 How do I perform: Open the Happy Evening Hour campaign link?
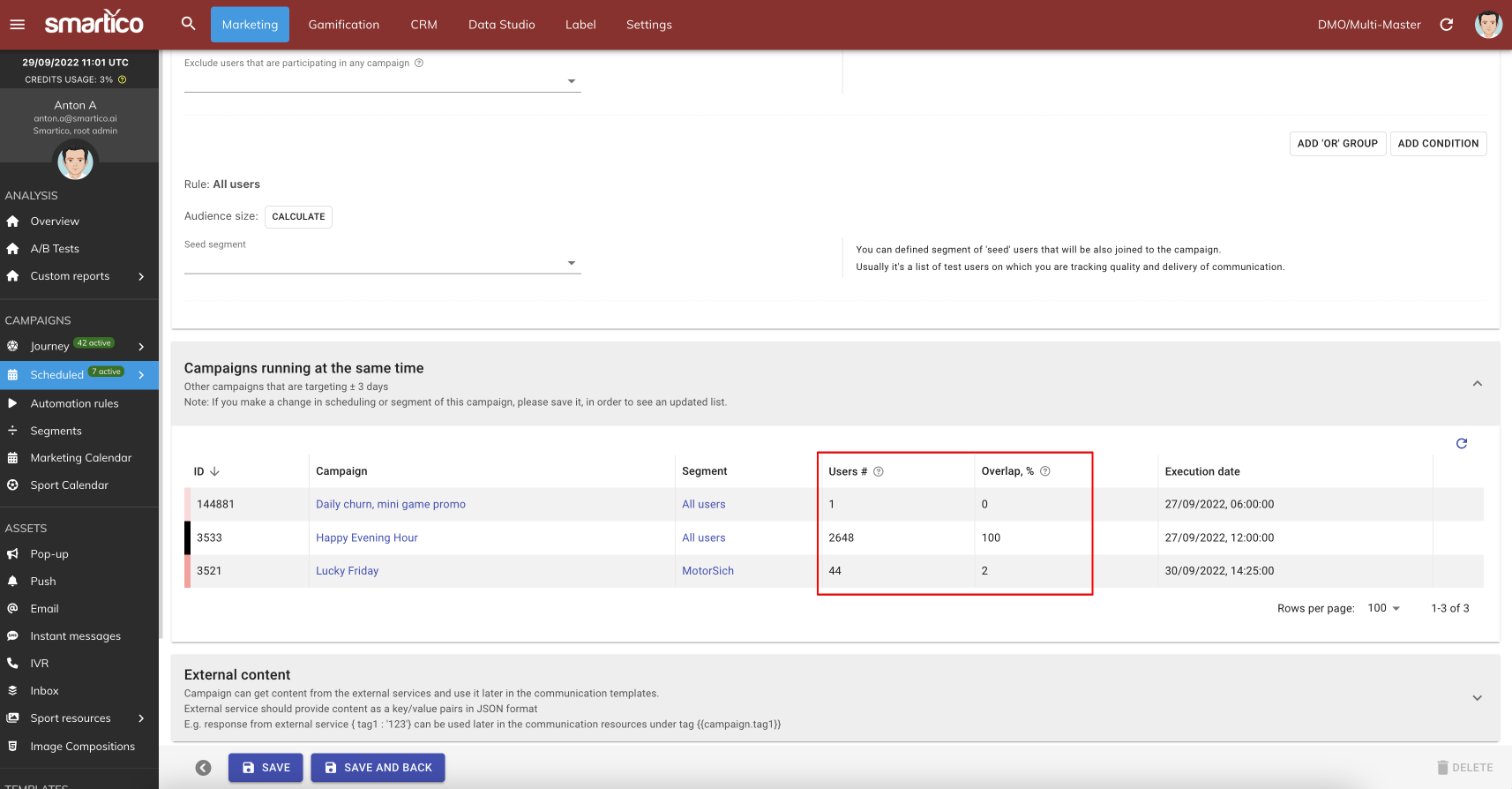[x=367, y=537]
